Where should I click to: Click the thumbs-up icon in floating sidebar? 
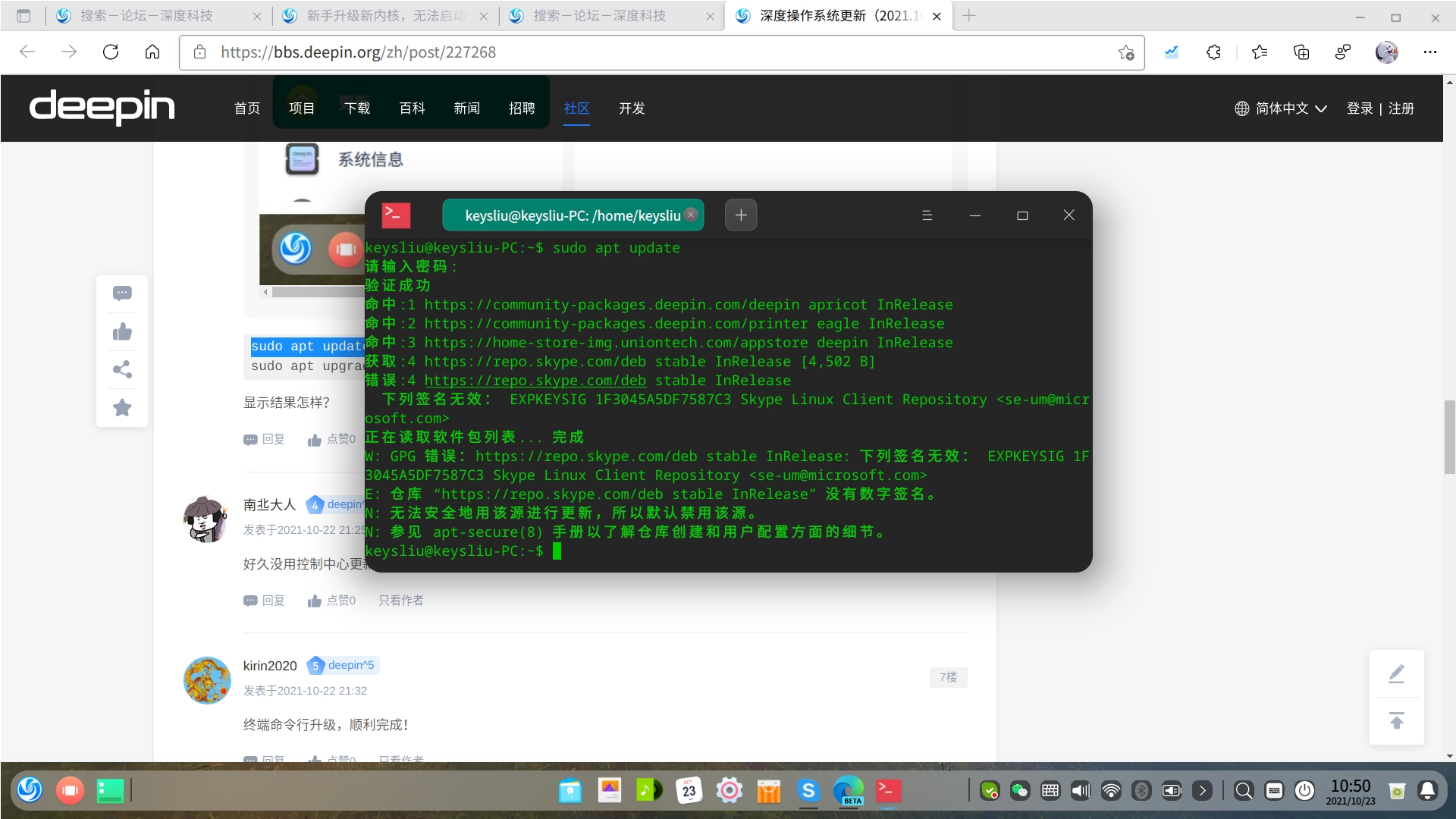122,331
